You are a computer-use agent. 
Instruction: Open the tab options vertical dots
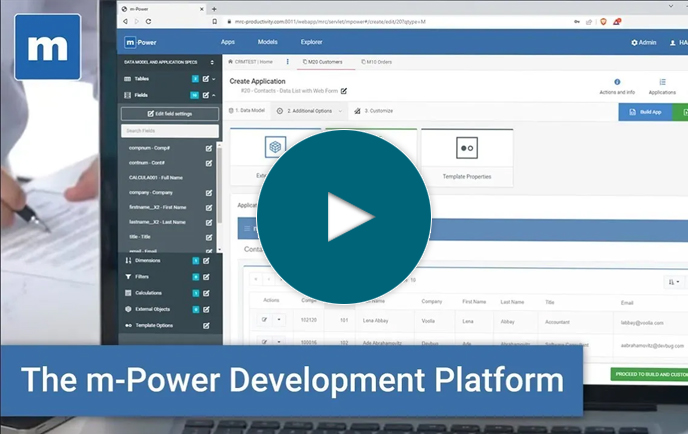tap(287, 62)
